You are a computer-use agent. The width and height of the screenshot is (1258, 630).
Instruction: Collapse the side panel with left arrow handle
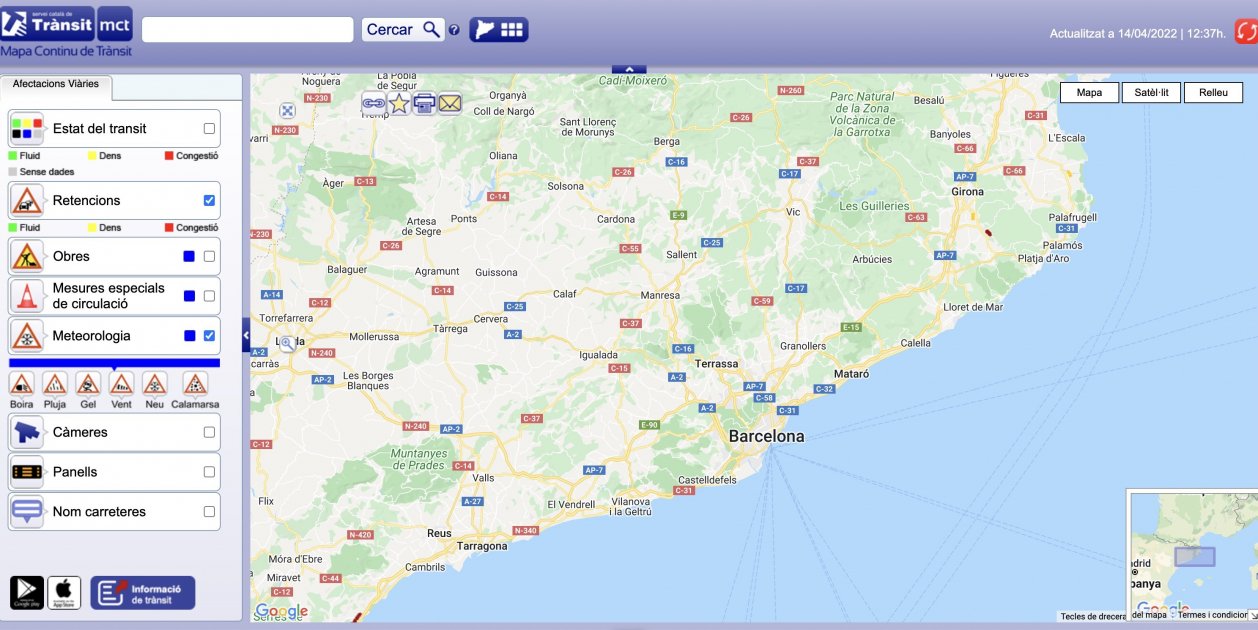[246, 335]
